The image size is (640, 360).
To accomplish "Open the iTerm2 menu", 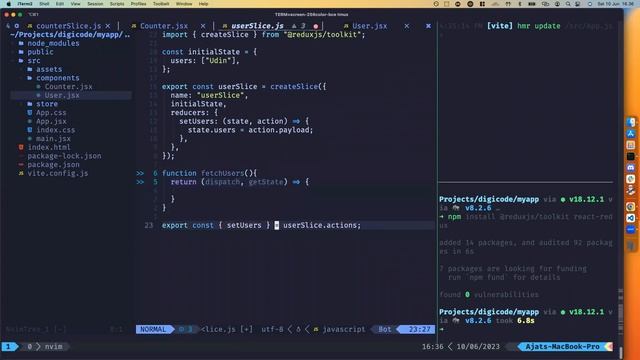I will (x=25, y=4).
